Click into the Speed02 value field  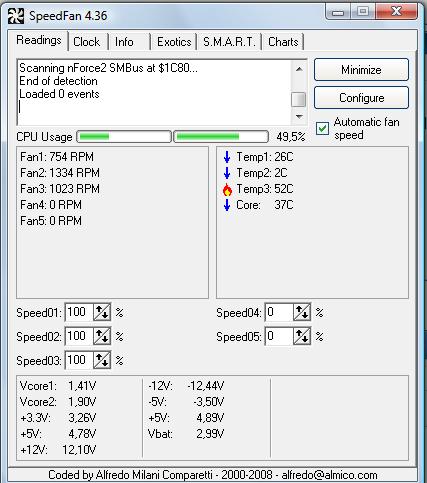(x=79, y=336)
